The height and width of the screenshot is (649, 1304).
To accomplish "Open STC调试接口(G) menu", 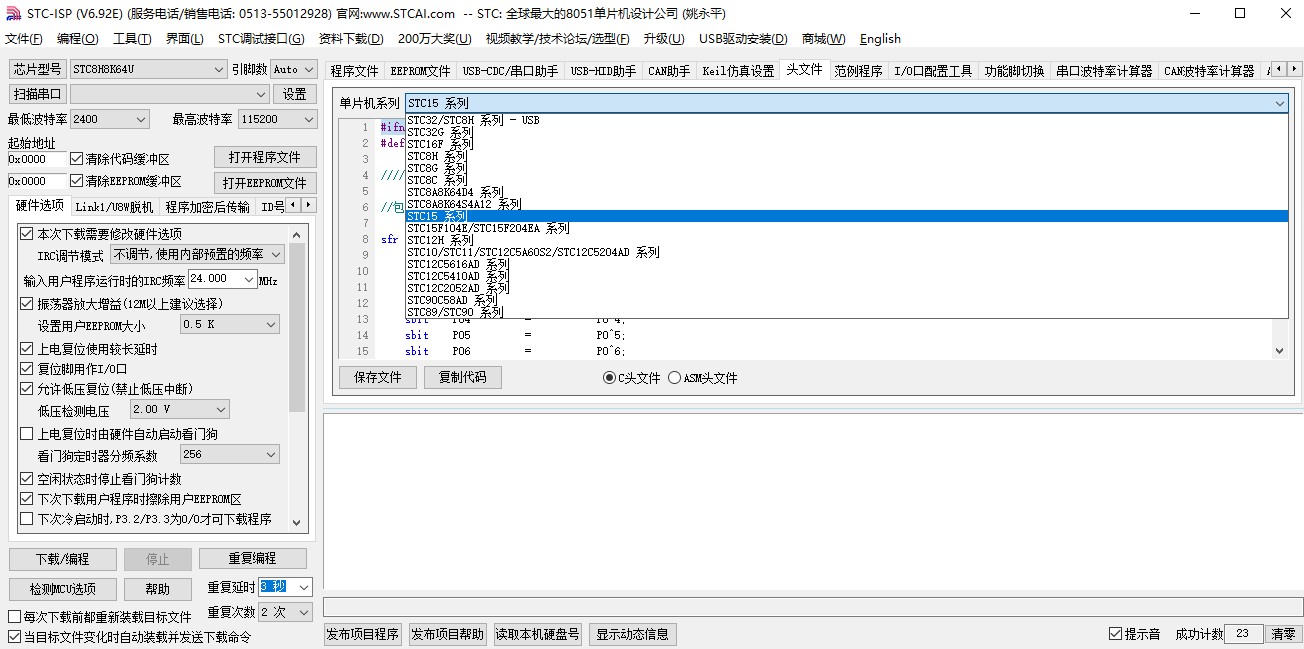I will coord(261,39).
